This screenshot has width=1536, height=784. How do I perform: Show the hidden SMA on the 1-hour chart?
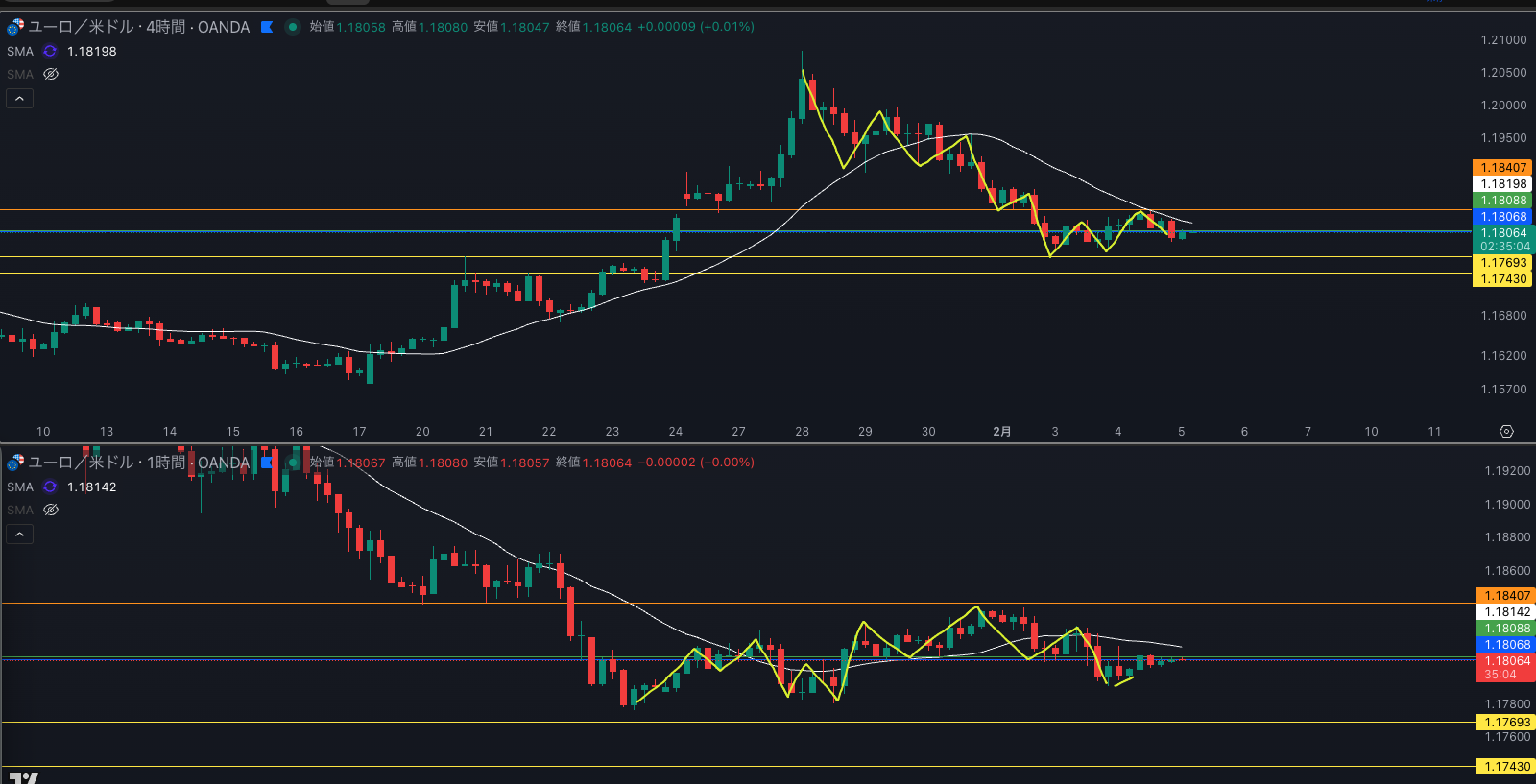point(51,511)
